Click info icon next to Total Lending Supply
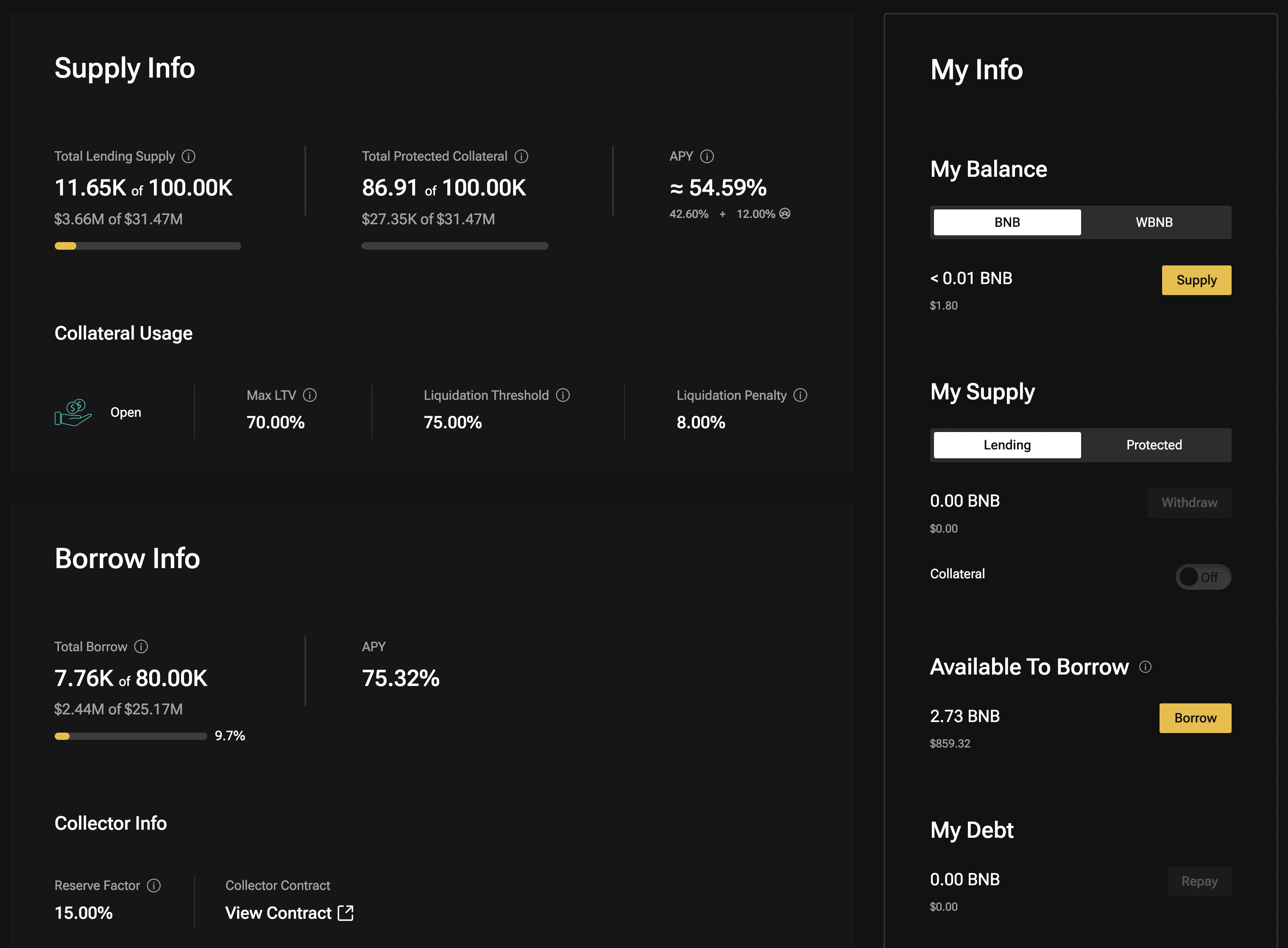This screenshot has height=948, width=1288. [188, 156]
